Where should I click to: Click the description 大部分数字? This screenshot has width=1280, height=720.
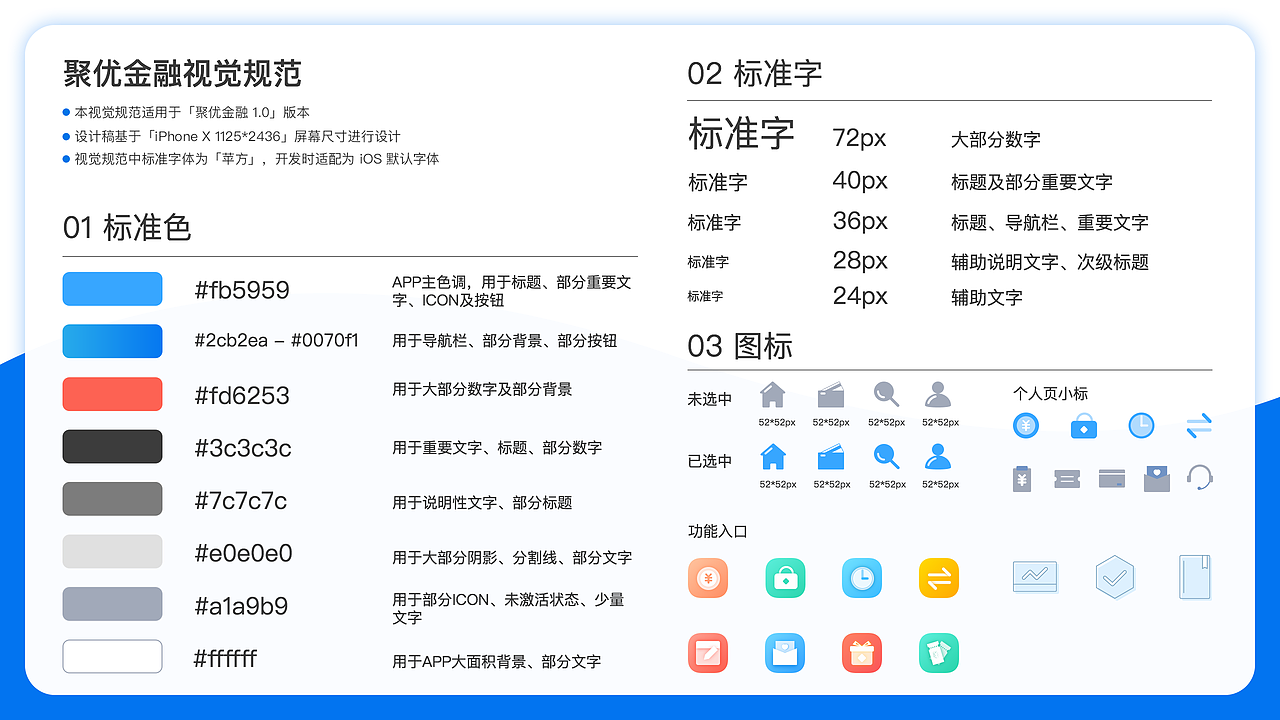(x=996, y=140)
